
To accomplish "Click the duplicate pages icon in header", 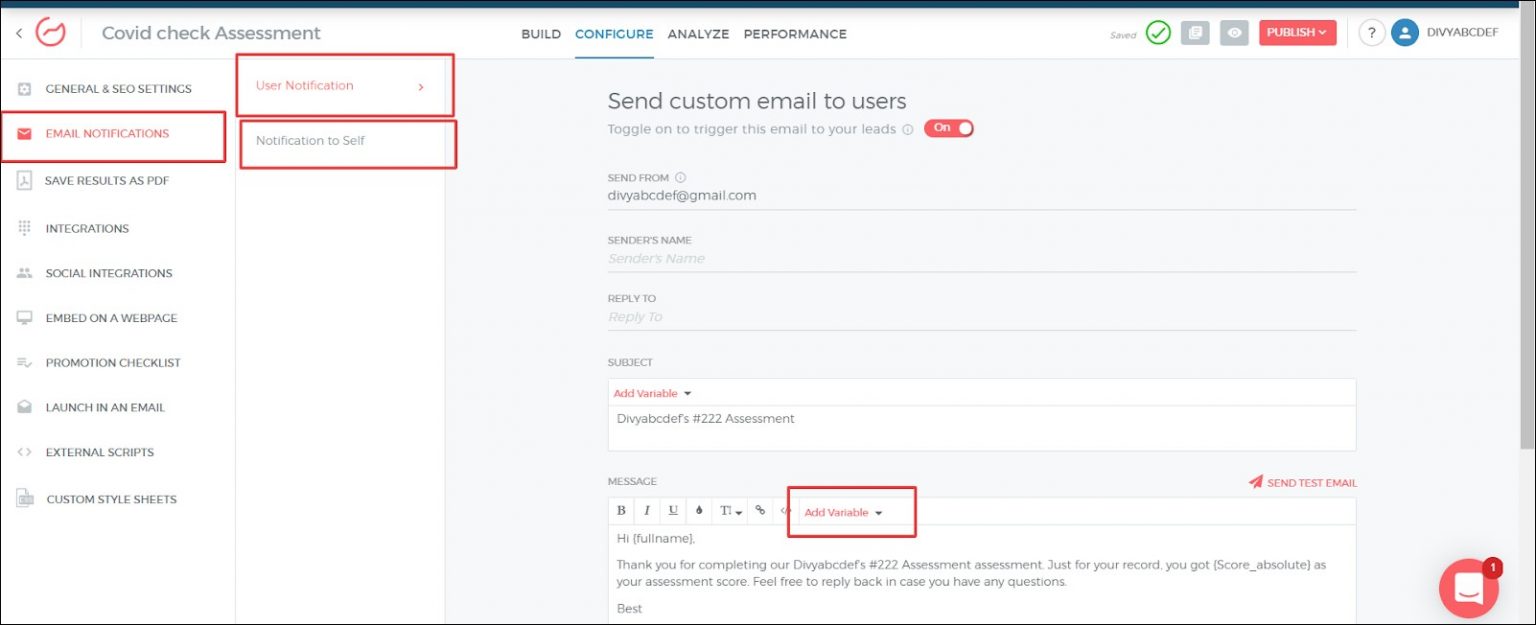I will 1194,33.
